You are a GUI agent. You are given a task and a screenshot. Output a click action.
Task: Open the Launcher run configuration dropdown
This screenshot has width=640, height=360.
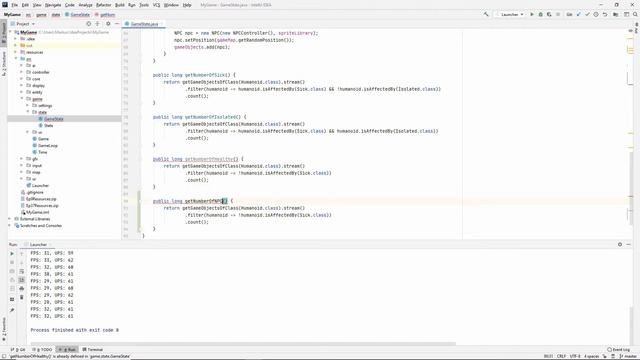(x=510, y=14)
